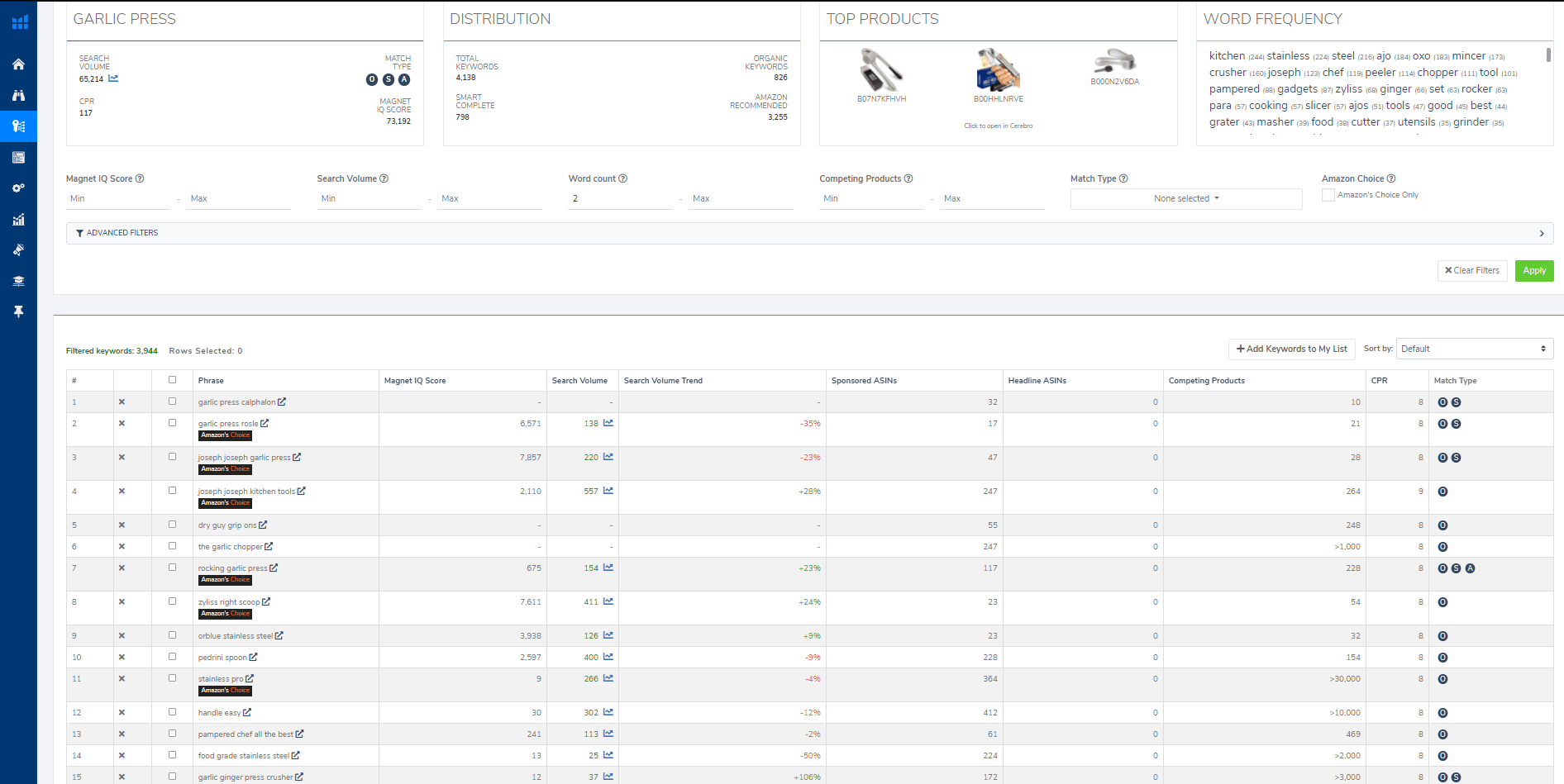
Task: Click the Word count Min input field
Action: (620, 199)
